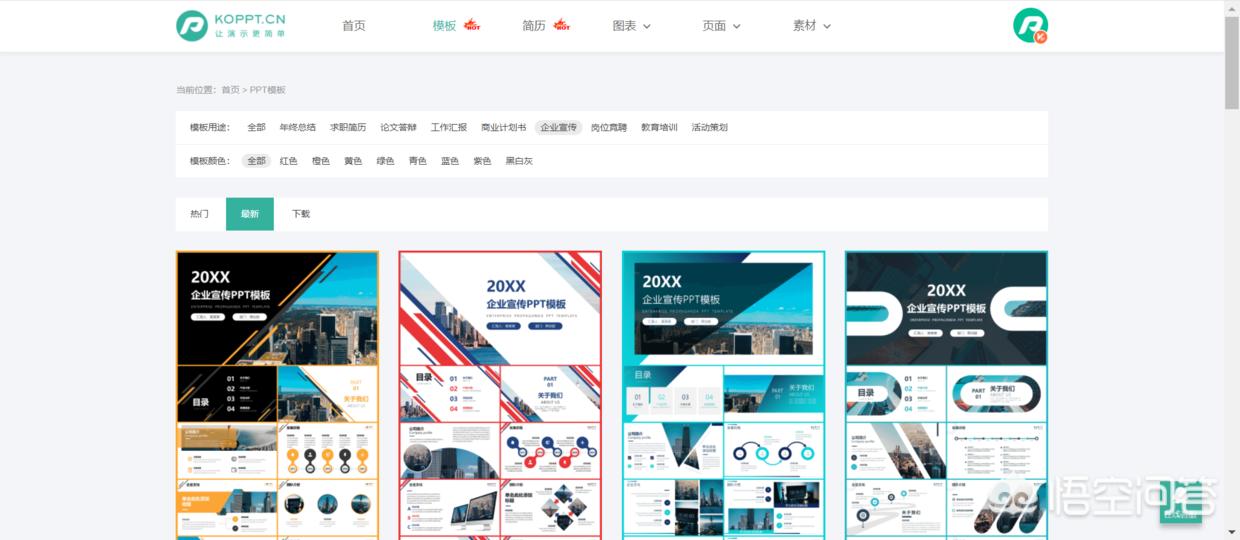This screenshot has width=1240, height=540.
Task: Open the user avatar in the header
Action: (1029, 26)
